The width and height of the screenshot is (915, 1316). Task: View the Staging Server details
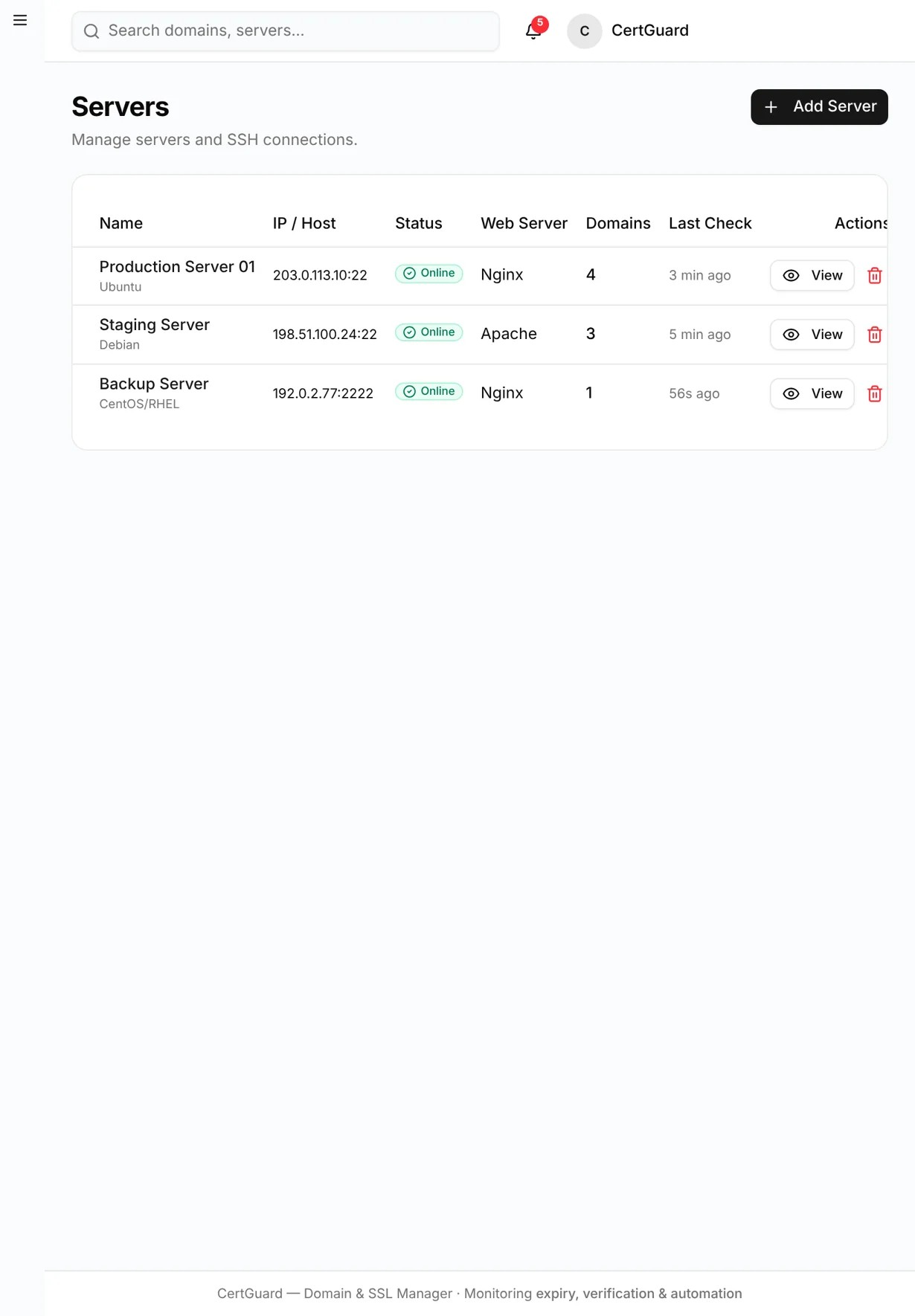[x=812, y=335]
